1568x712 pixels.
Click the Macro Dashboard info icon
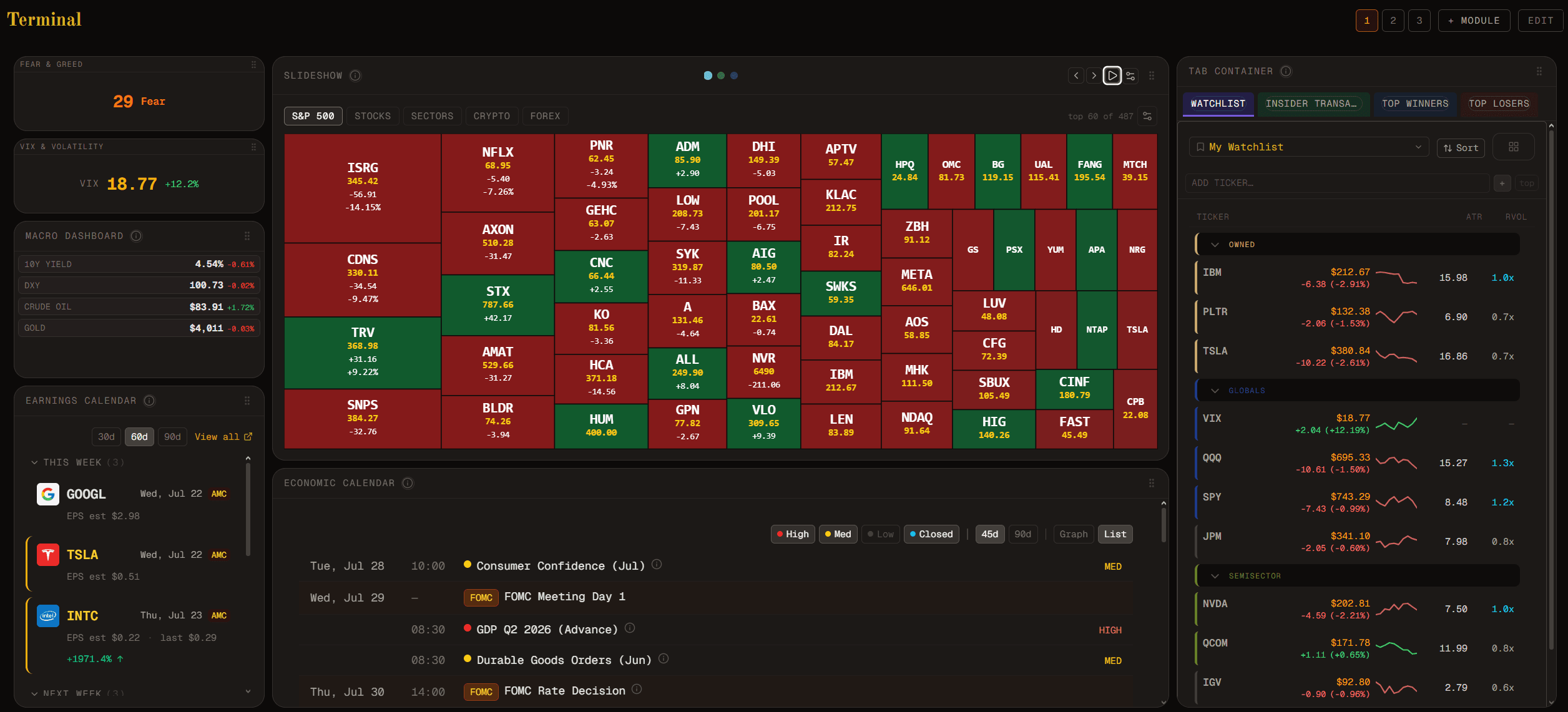pos(136,236)
